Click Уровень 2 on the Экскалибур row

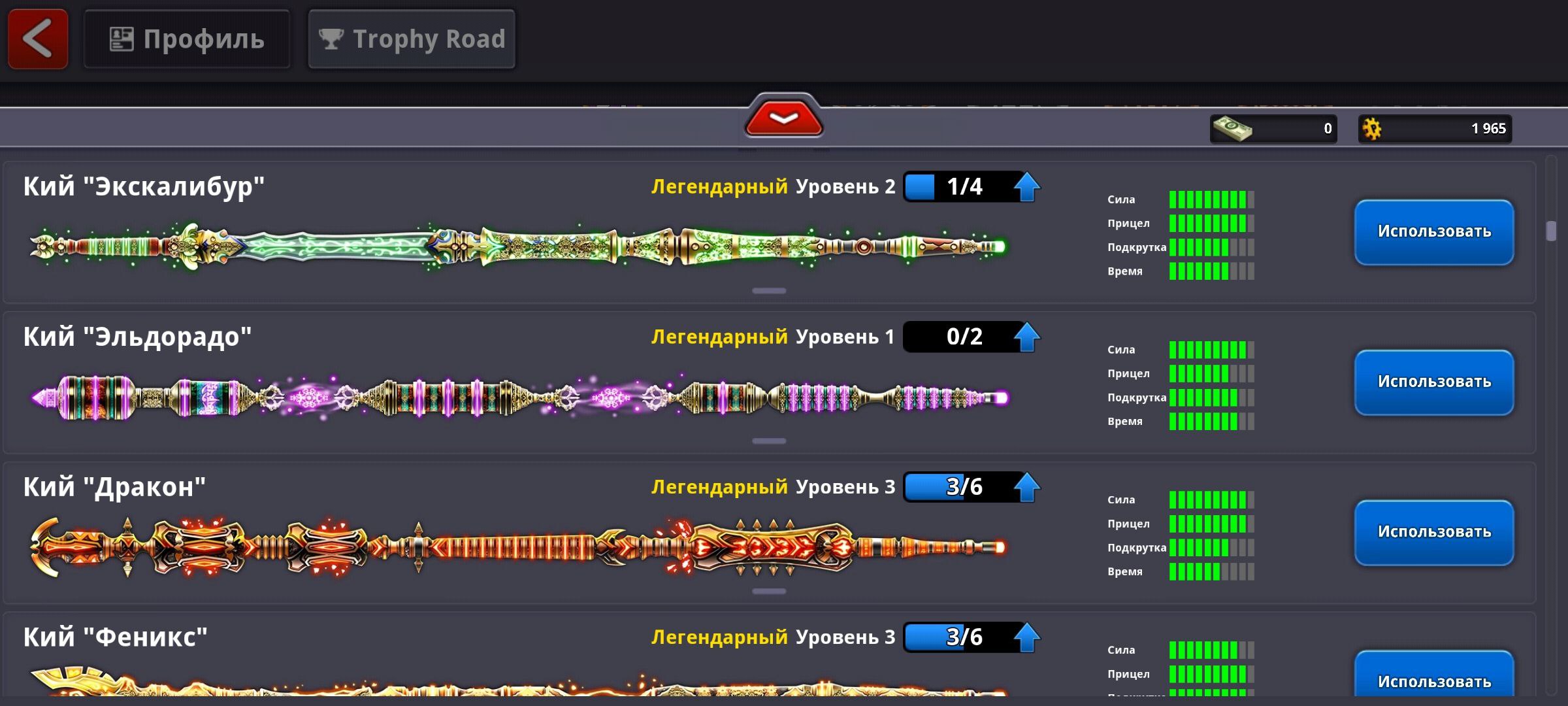point(845,187)
